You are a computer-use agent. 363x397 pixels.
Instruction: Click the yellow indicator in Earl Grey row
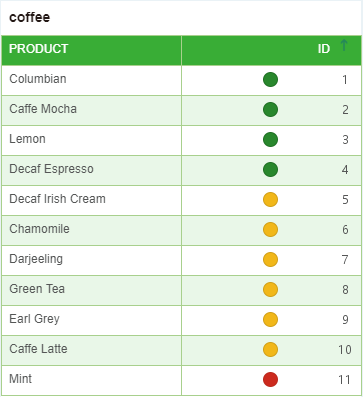click(270, 320)
